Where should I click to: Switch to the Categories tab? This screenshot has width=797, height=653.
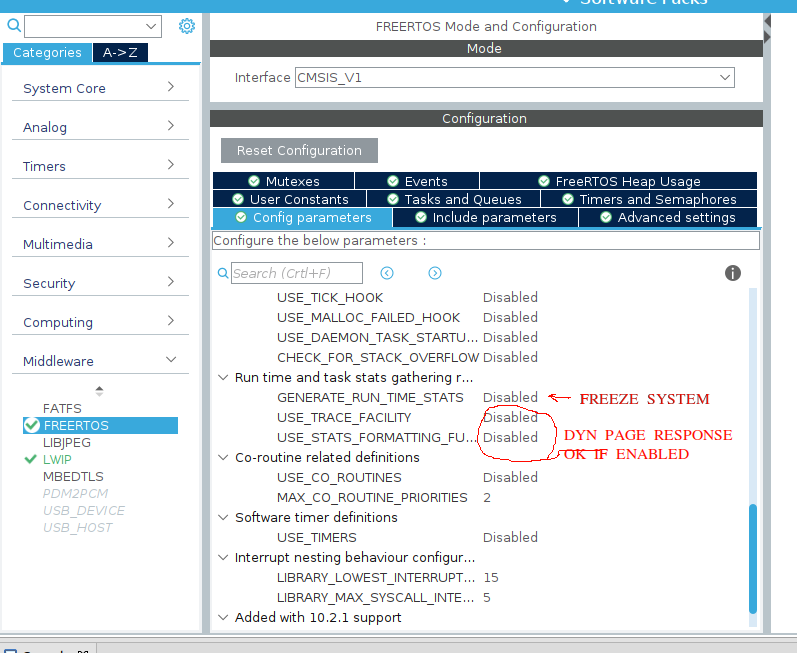47,53
